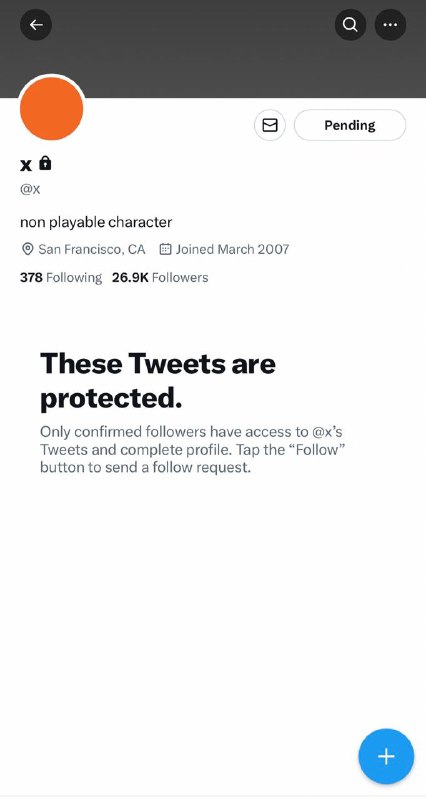View the orange profile avatar
426x800 pixels.
tap(52, 108)
